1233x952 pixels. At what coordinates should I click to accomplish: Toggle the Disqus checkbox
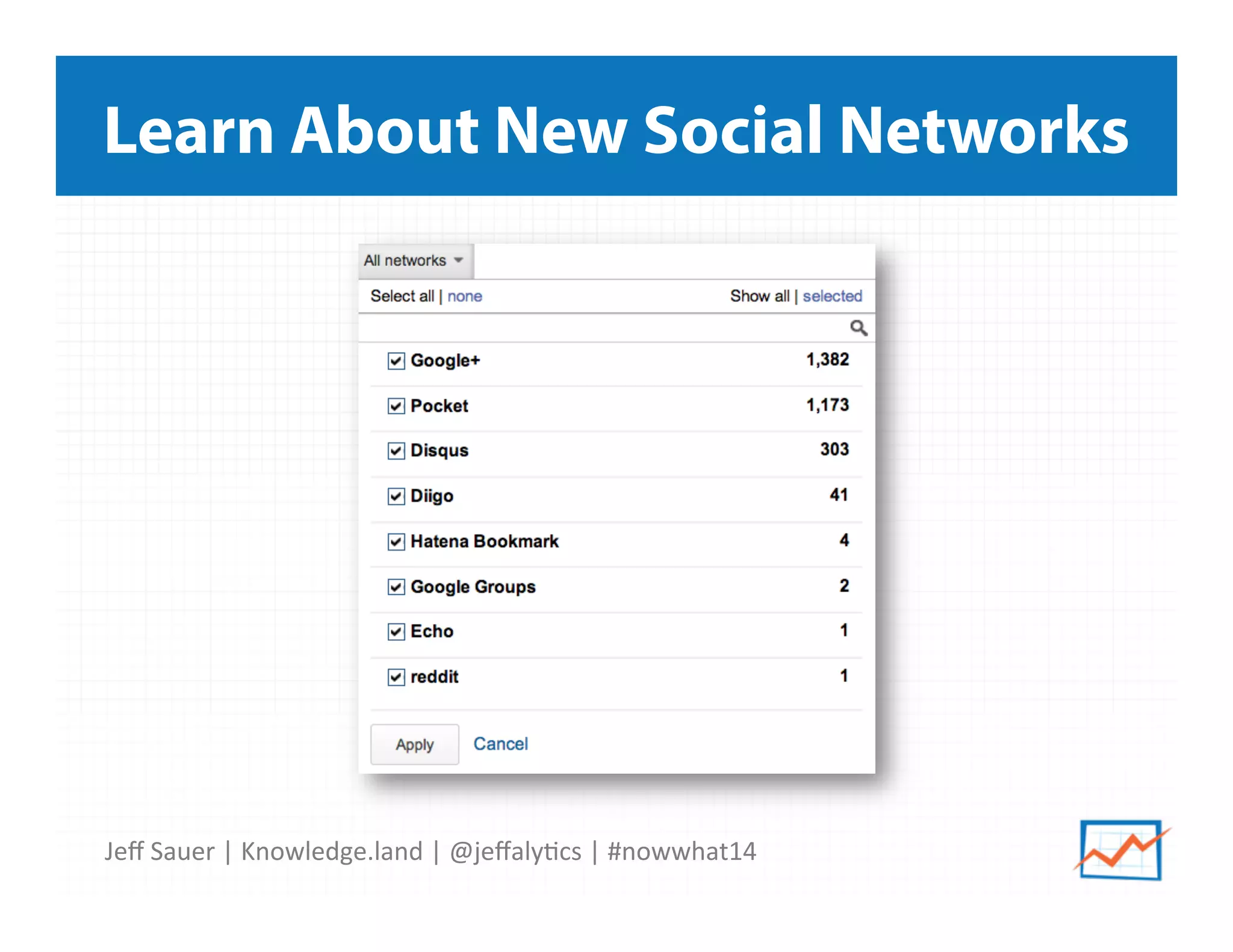(x=396, y=451)
